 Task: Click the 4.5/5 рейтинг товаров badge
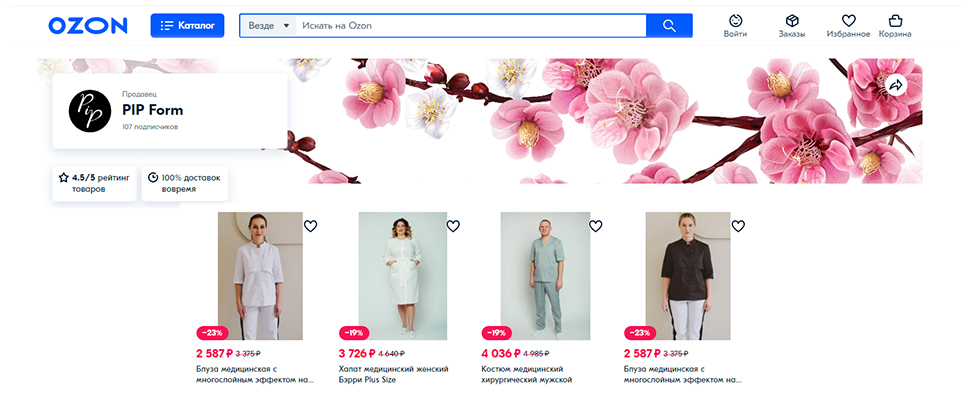pyautogui.click(x=95, y=183)
